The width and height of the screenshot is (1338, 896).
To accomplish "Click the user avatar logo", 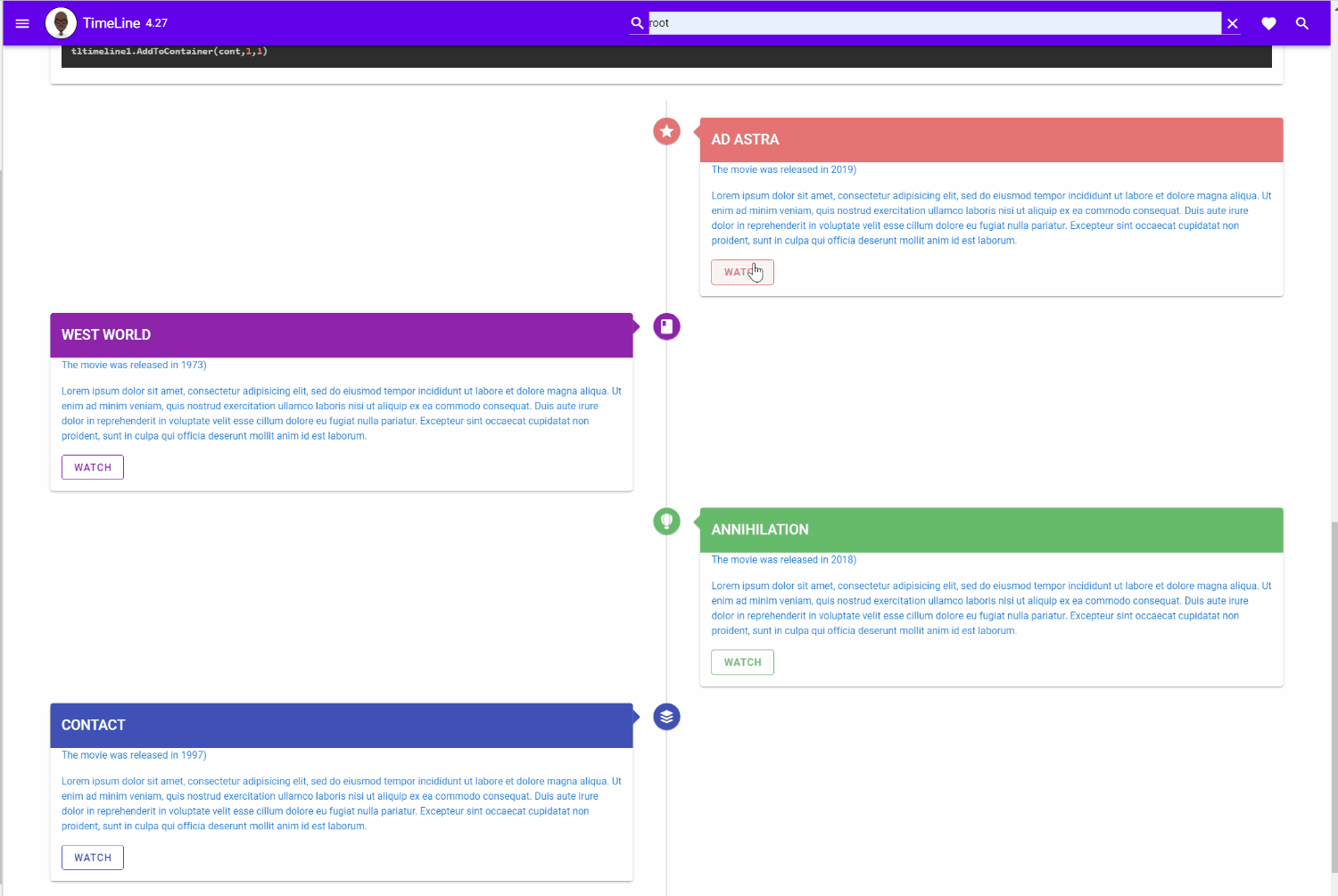I will [61, 23].
